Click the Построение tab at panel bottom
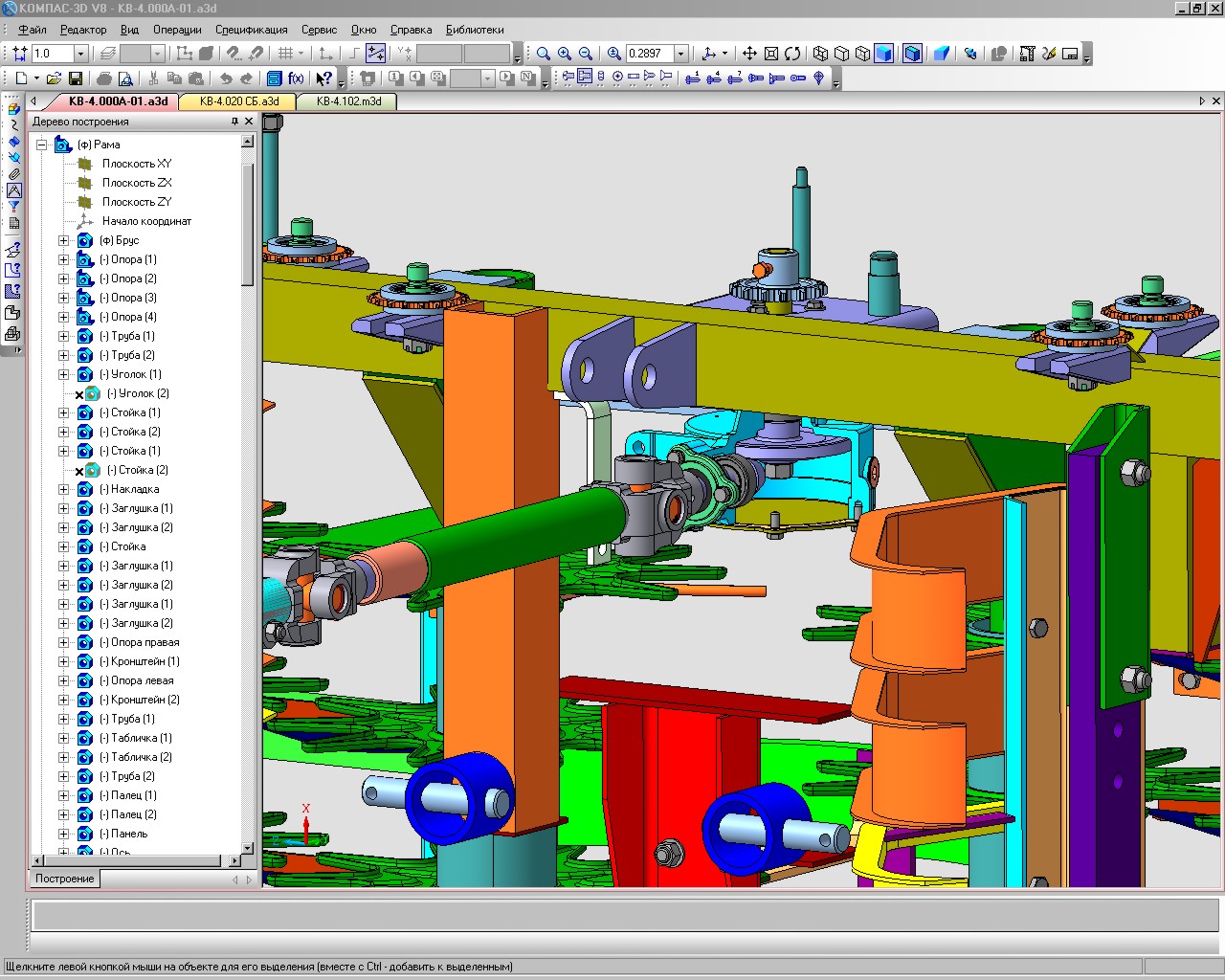 click(65, 879)
